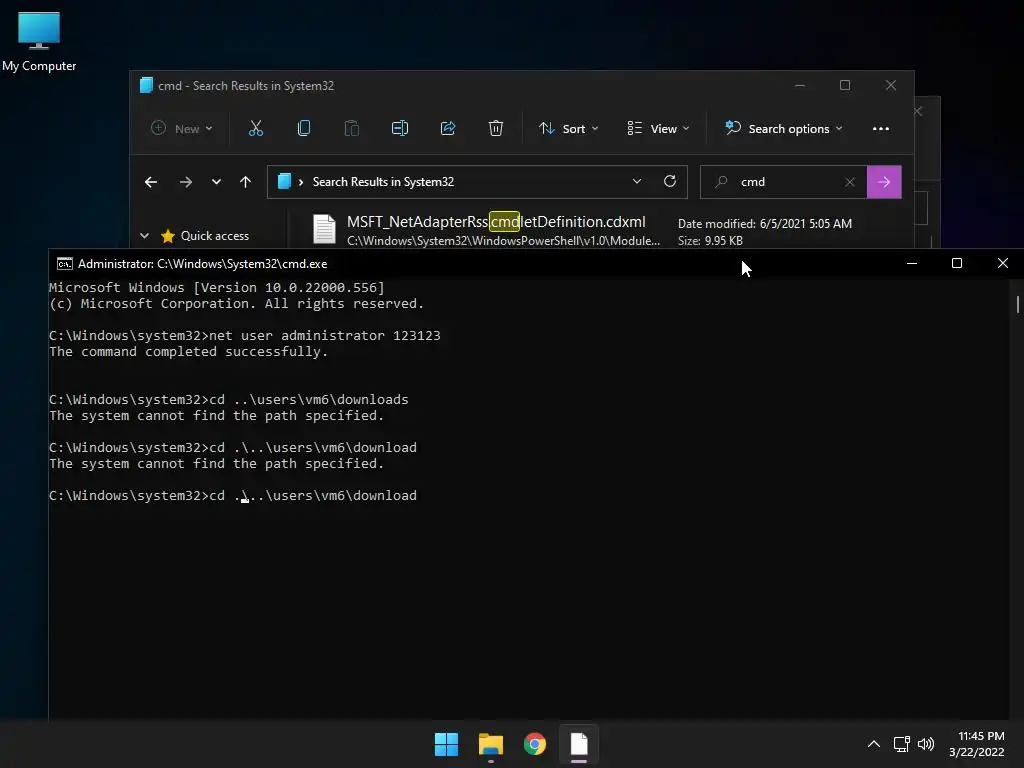
Task: Click the Share icon in Explorer toolbar
Action: 448,129
